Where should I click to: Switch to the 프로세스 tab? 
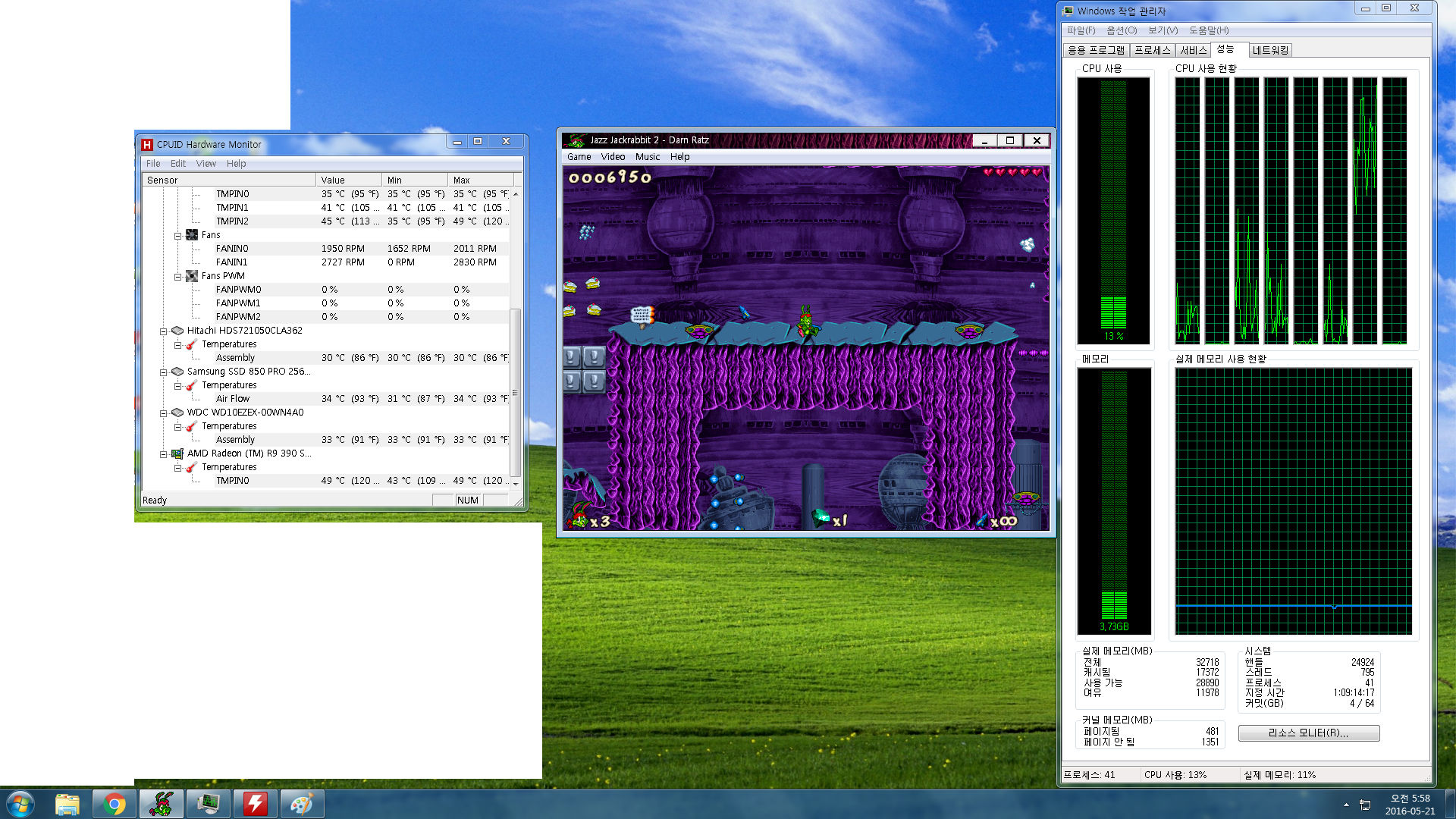click(x=1152, y=50)
